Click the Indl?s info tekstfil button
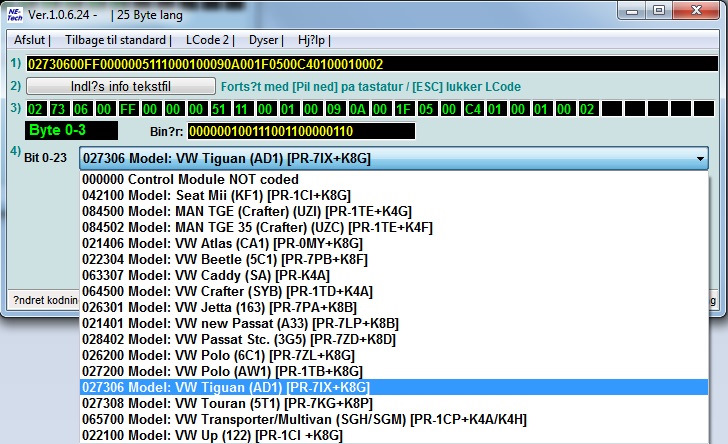The height and width of the screenshot is (444, 728). click(121, 86)
